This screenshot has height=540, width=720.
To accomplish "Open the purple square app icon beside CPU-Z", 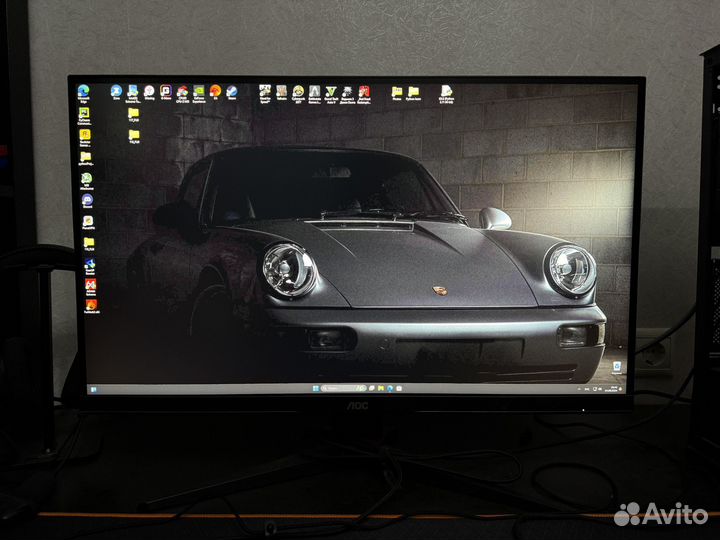I will (166, 92).
